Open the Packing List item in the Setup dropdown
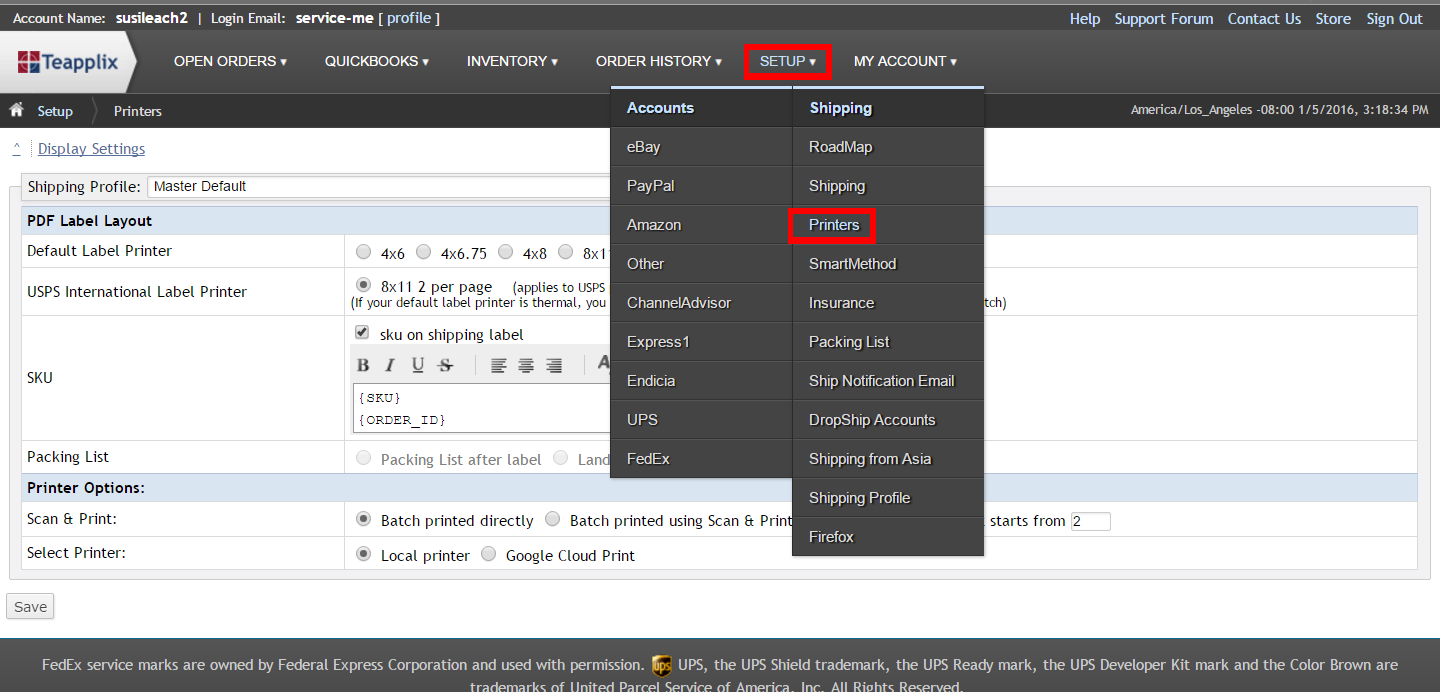Viewport: 1440px width, 692px height. (888, 342)
